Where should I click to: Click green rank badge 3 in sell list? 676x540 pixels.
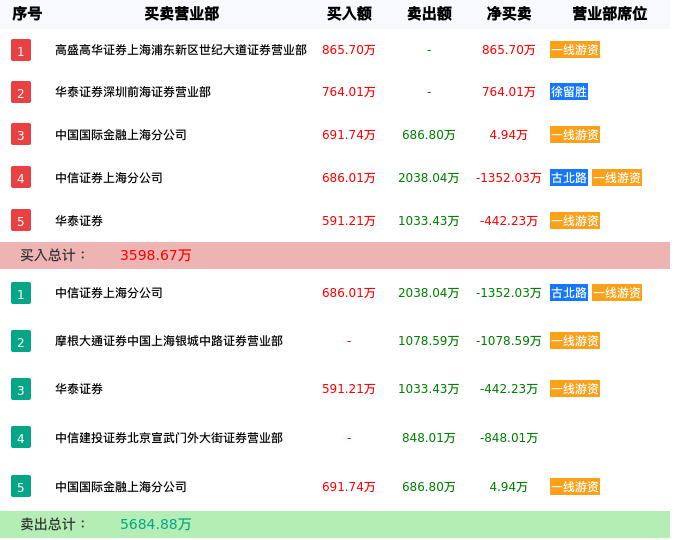pos(21,389)
